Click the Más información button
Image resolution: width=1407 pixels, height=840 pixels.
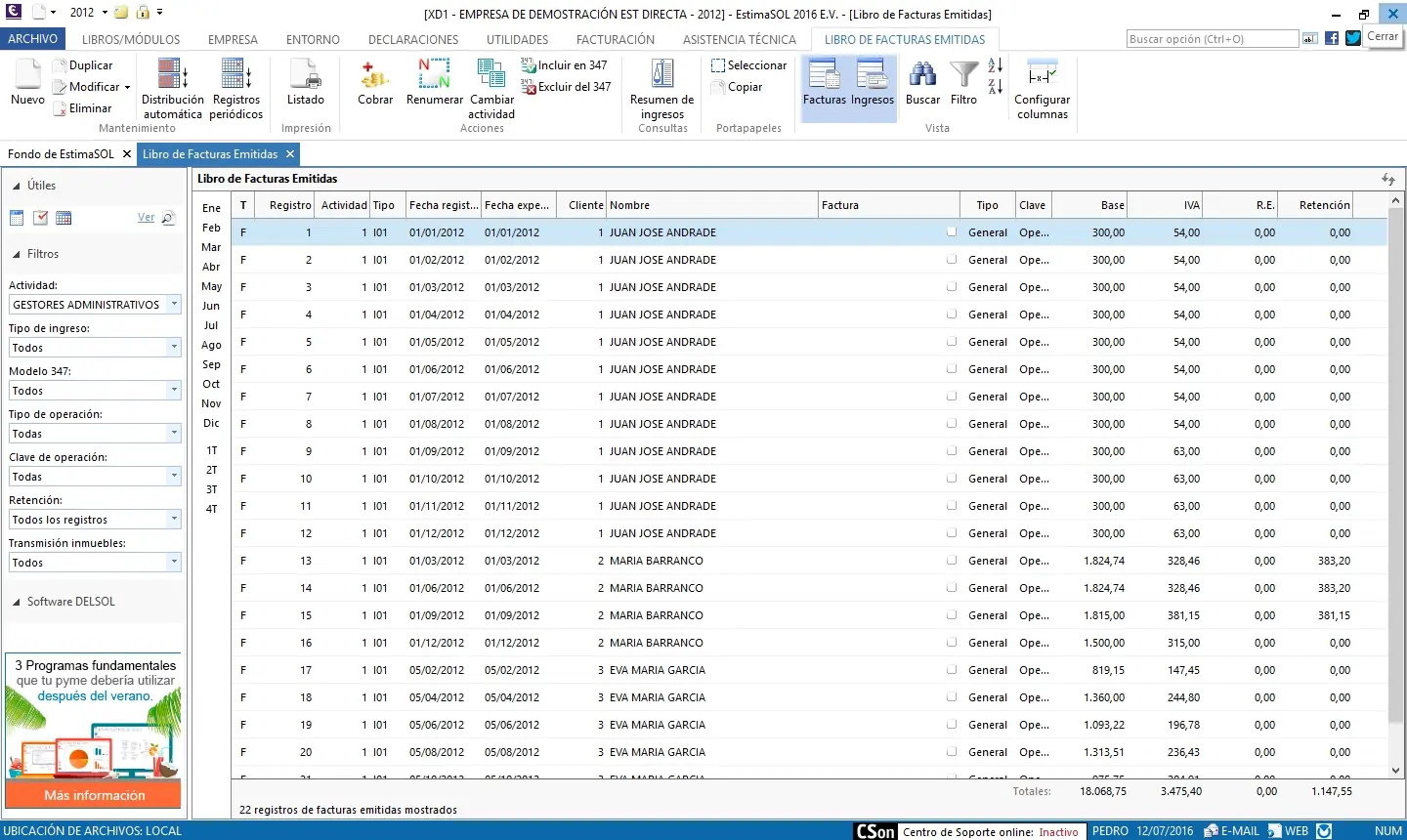click(94, 795)
